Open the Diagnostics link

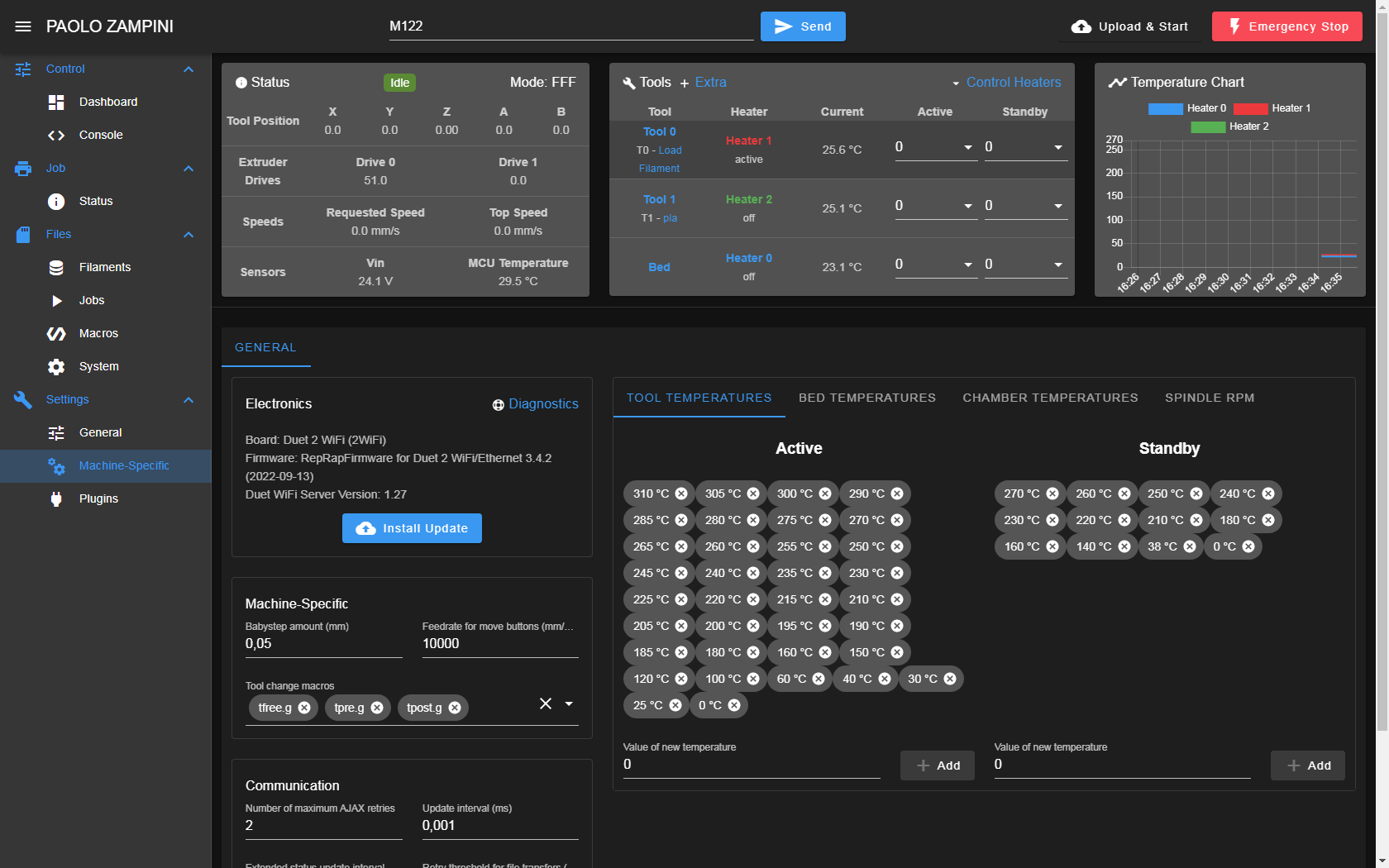coord(535,404)
